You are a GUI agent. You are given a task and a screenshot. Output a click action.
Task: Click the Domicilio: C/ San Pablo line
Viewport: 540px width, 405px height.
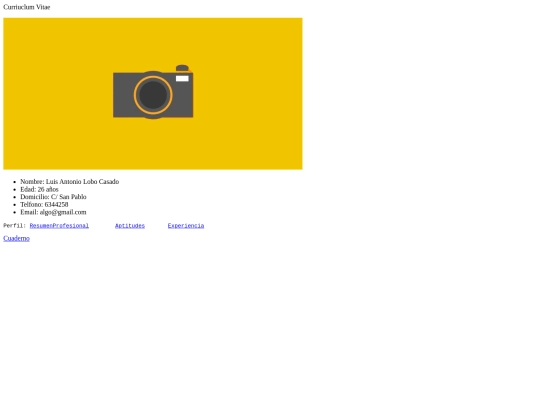53,197
